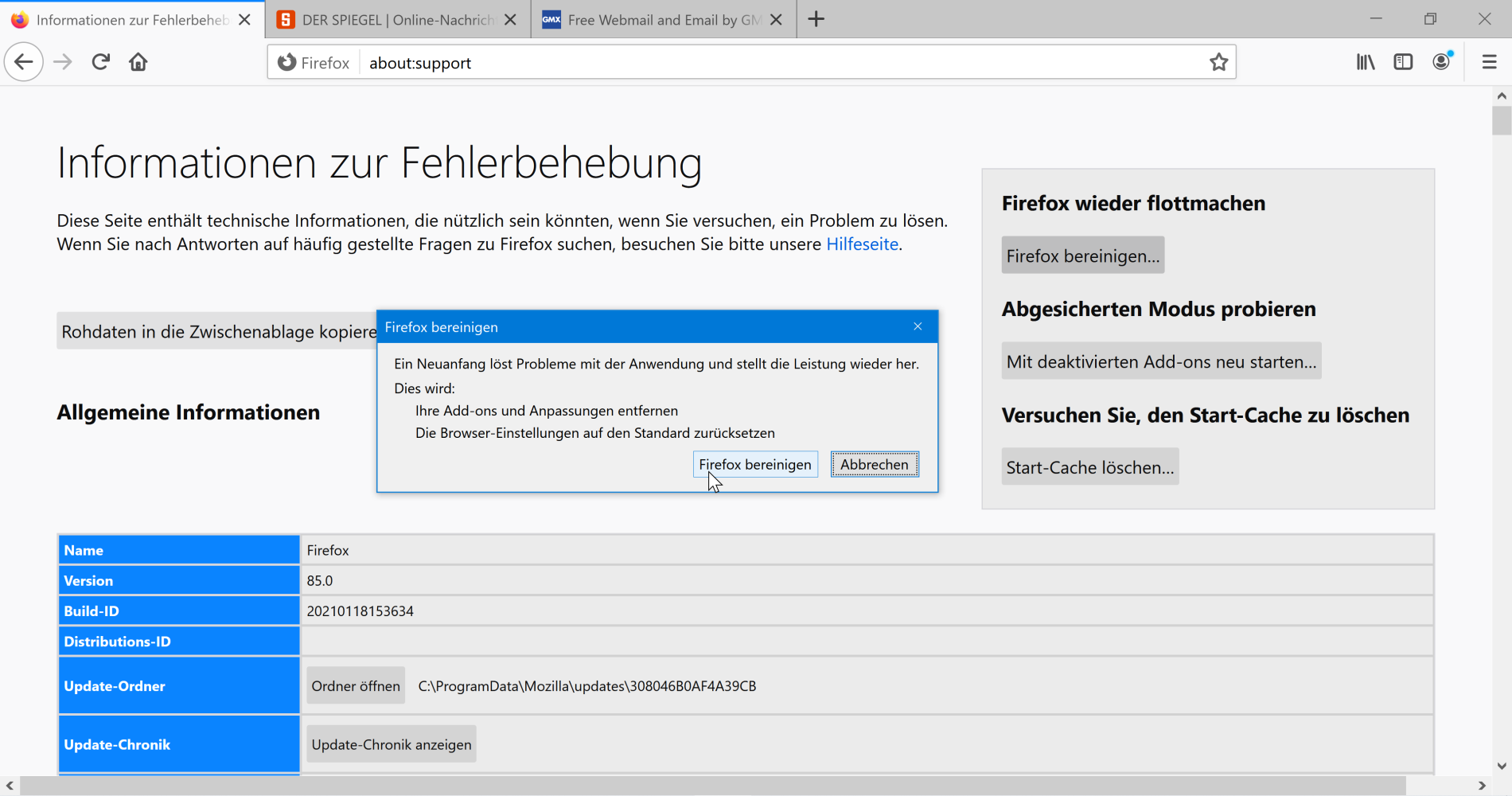Screen dimensions: 1512x796
Task: Copy raw data via Rohdaten in die Zwischenablage
Action: coord(217,331)
